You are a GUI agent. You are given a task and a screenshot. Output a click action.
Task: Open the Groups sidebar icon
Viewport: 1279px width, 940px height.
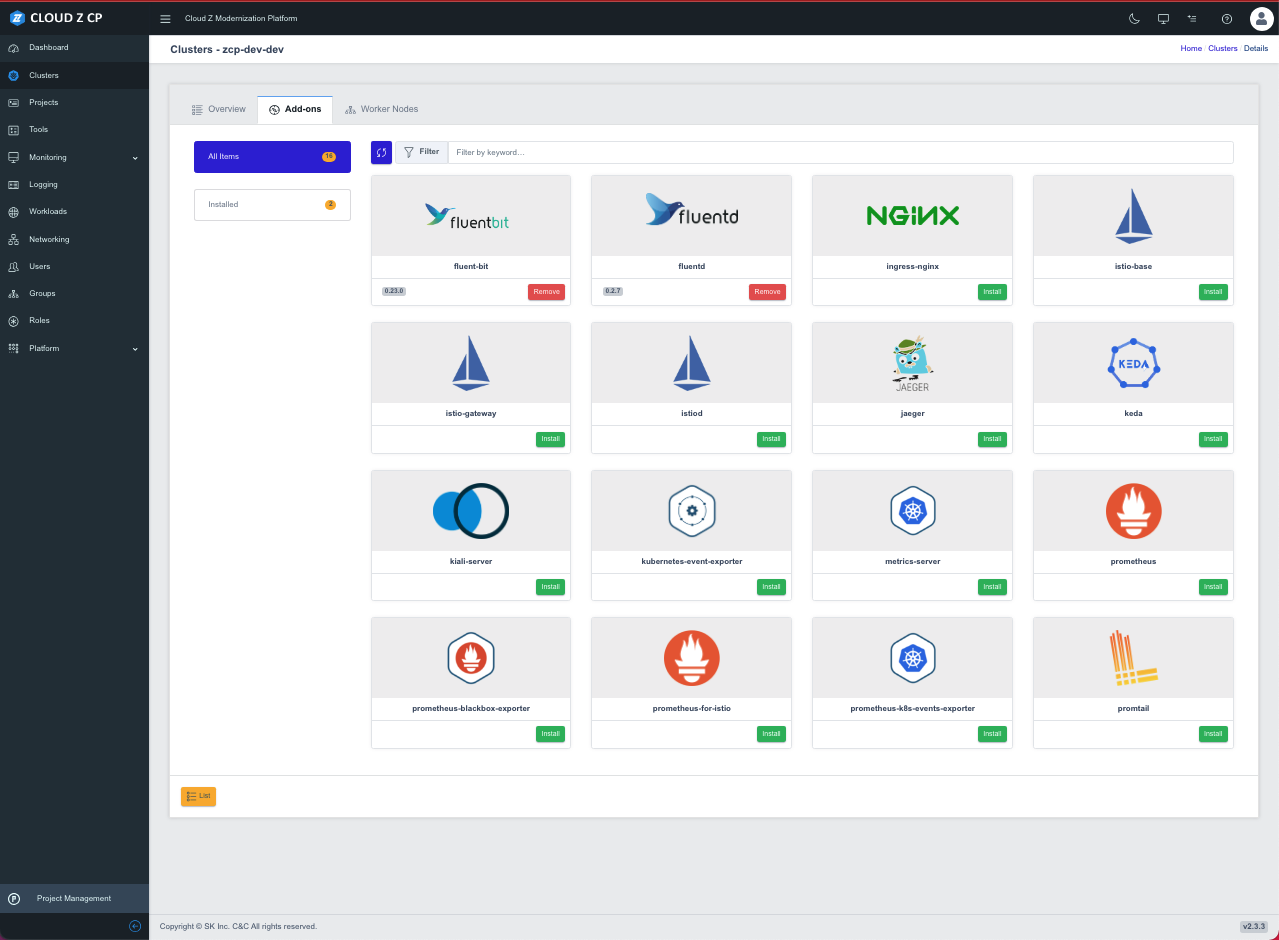tap(13, 294)
